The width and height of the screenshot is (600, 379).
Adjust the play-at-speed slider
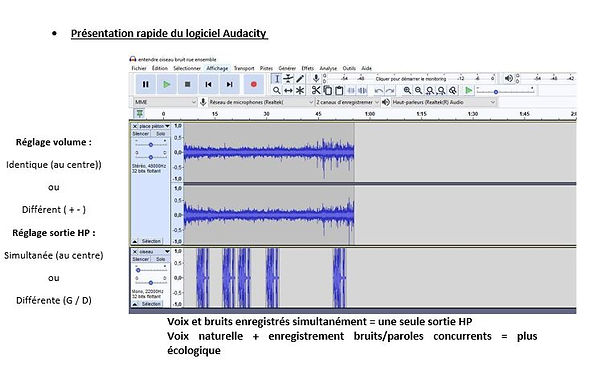pos(505,91)
